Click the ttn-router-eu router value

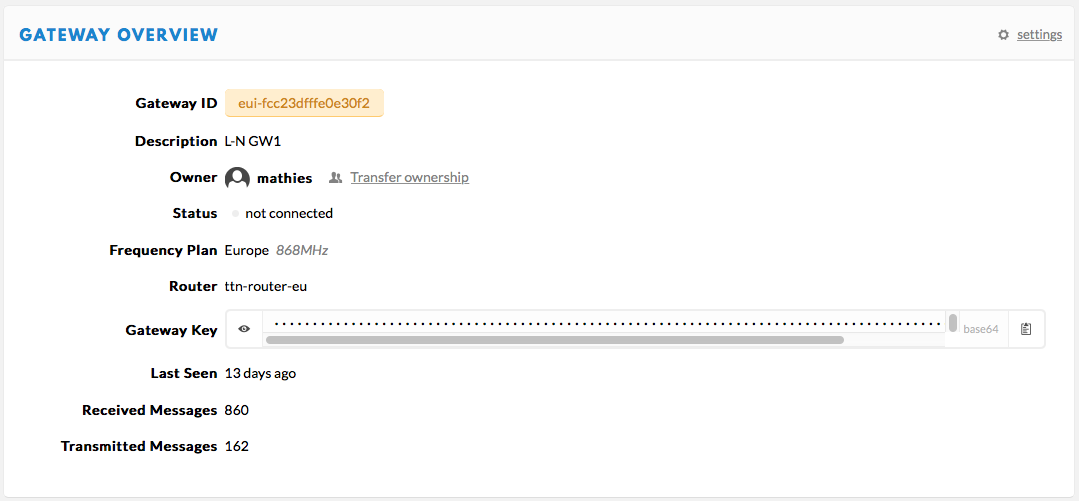click(x=266, y=286)
